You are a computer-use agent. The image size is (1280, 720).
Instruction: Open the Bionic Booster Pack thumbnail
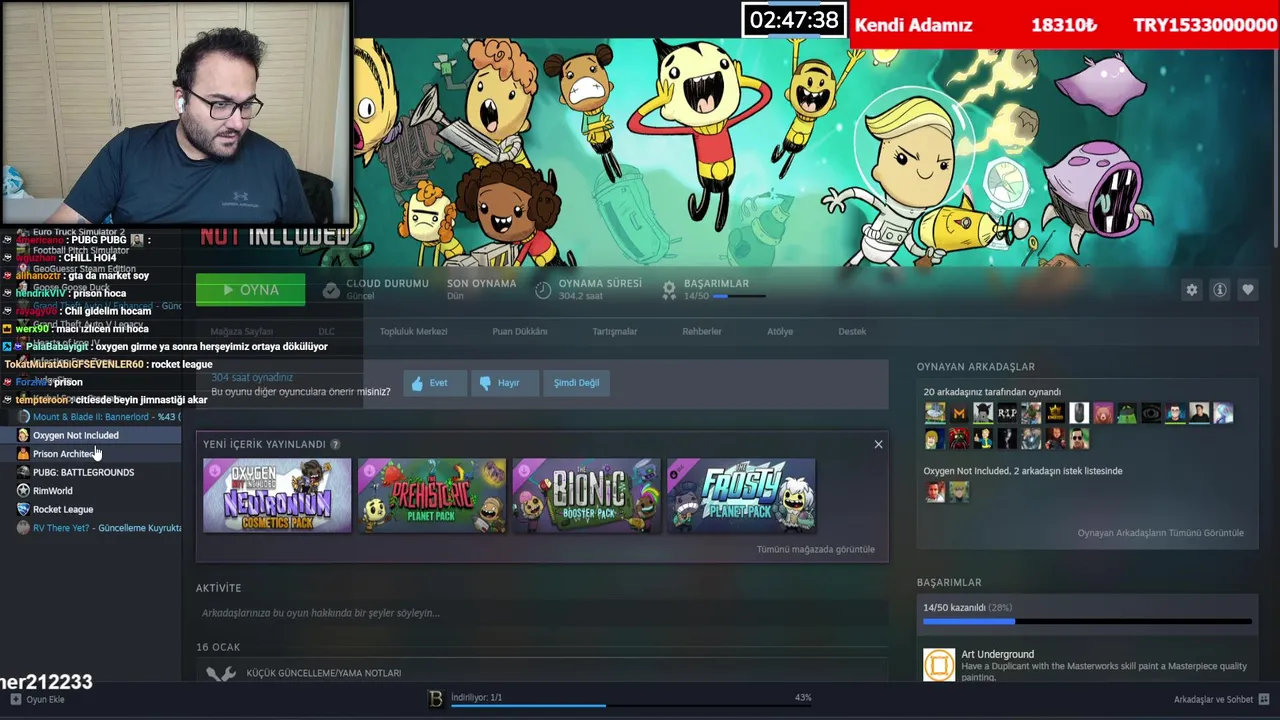(586, 496)
